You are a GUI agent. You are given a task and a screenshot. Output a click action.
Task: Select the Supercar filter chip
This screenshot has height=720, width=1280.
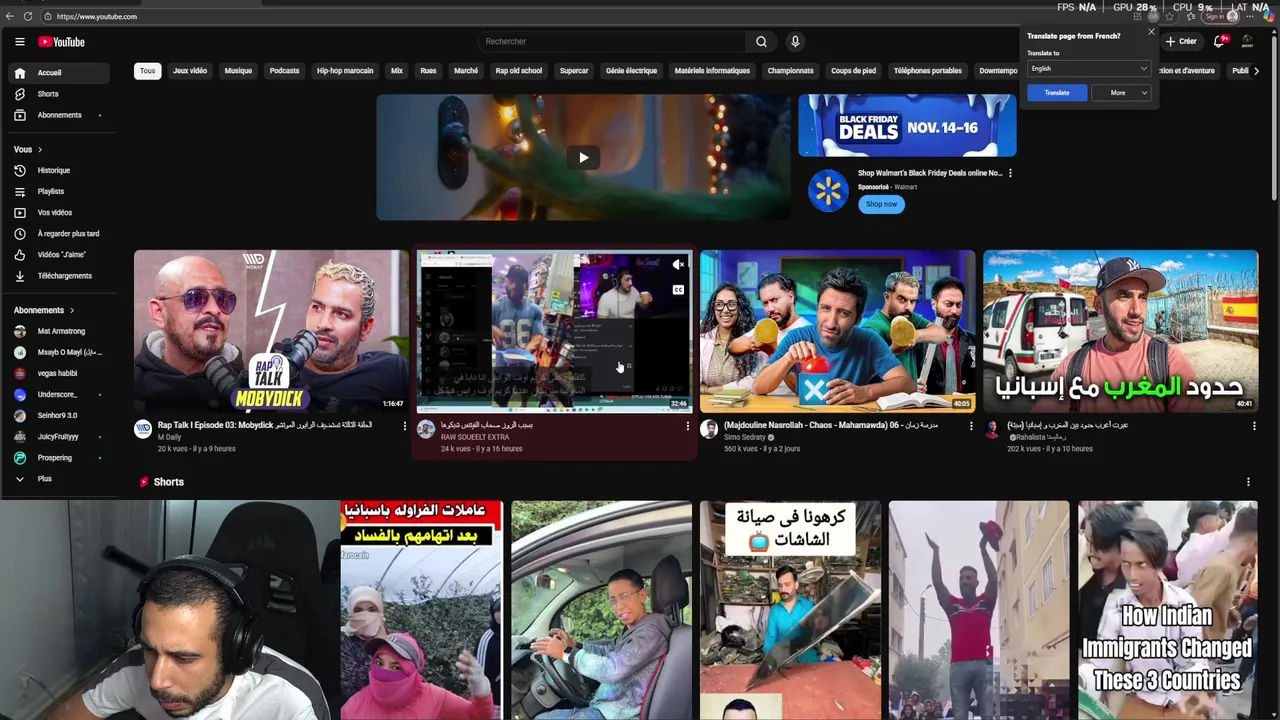574,71
